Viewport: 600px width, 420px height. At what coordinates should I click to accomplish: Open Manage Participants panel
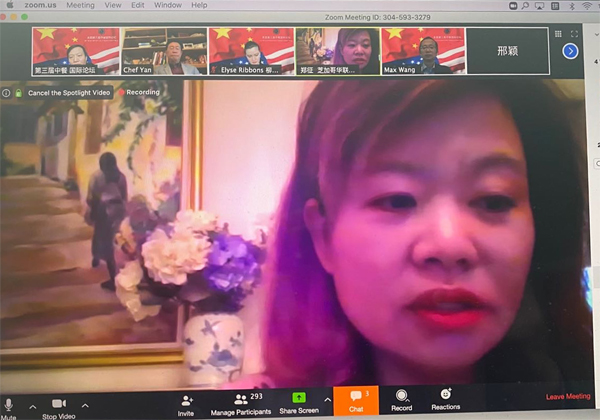point(241,404)
